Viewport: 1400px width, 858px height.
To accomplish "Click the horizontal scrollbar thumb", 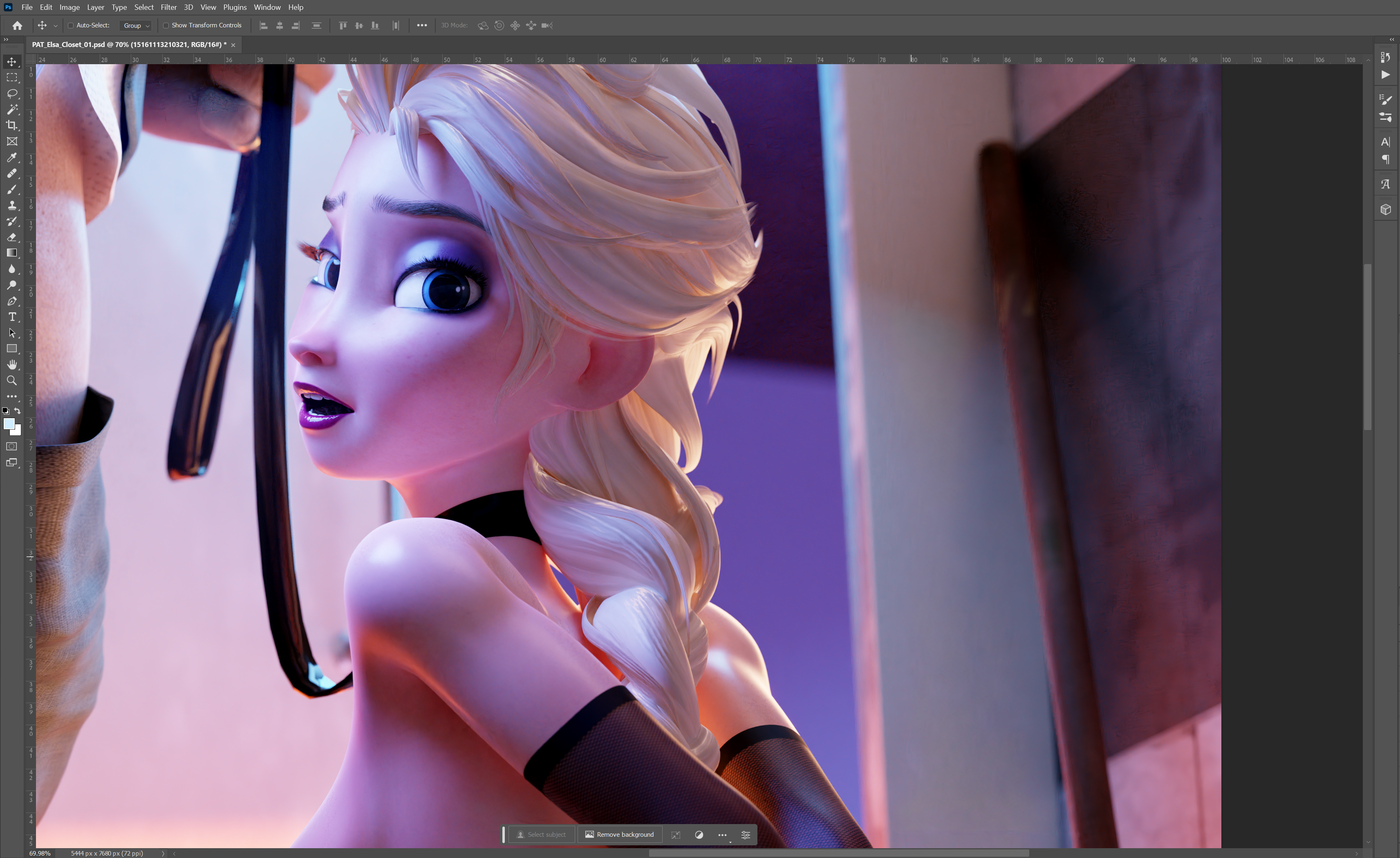I will coord(839,853).
